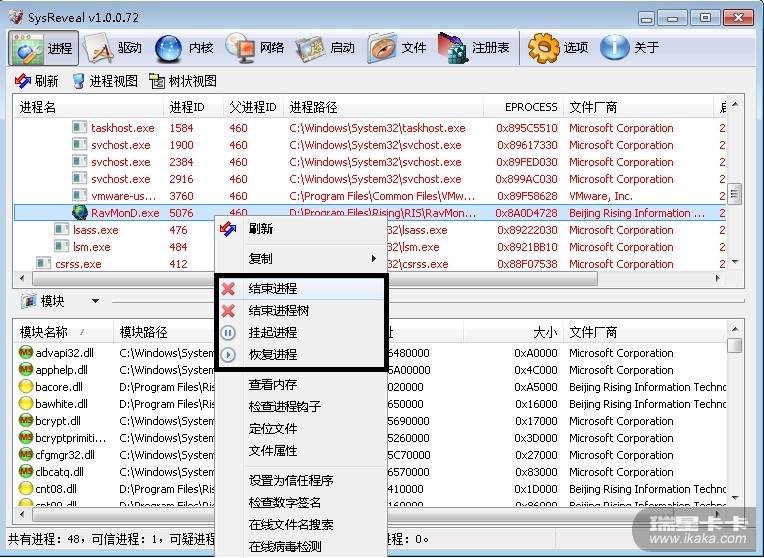Choose 文件属性 in the context menu
The width and height of the screenshot is (764, 558).
pos(299,451)
